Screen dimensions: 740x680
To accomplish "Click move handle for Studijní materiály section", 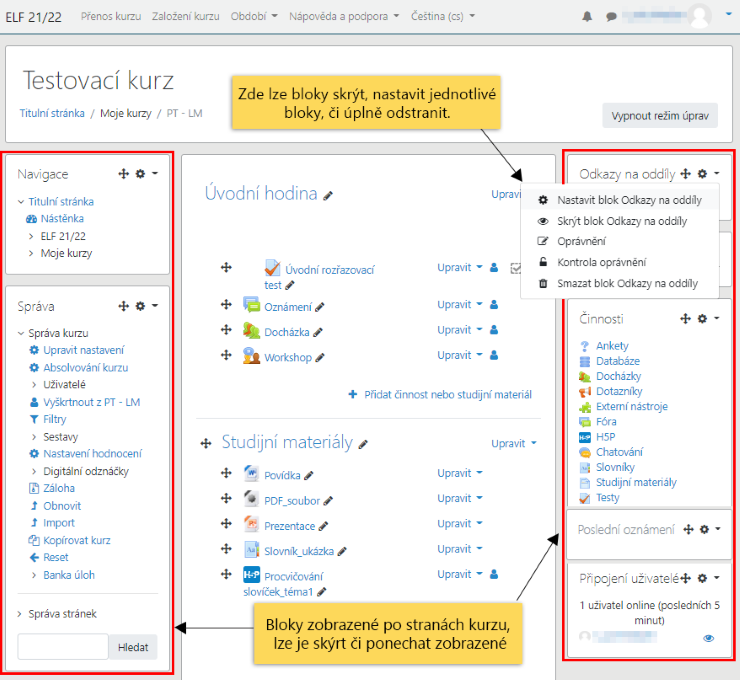I will 207,443.
